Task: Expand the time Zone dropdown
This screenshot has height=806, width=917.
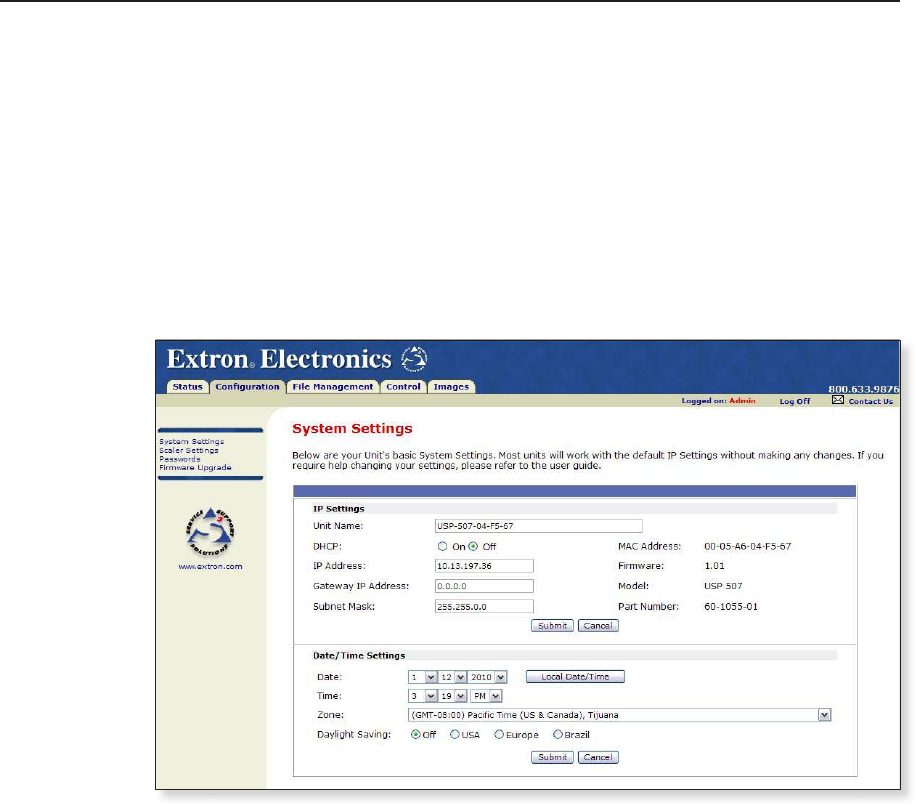Action: [824, 715]
